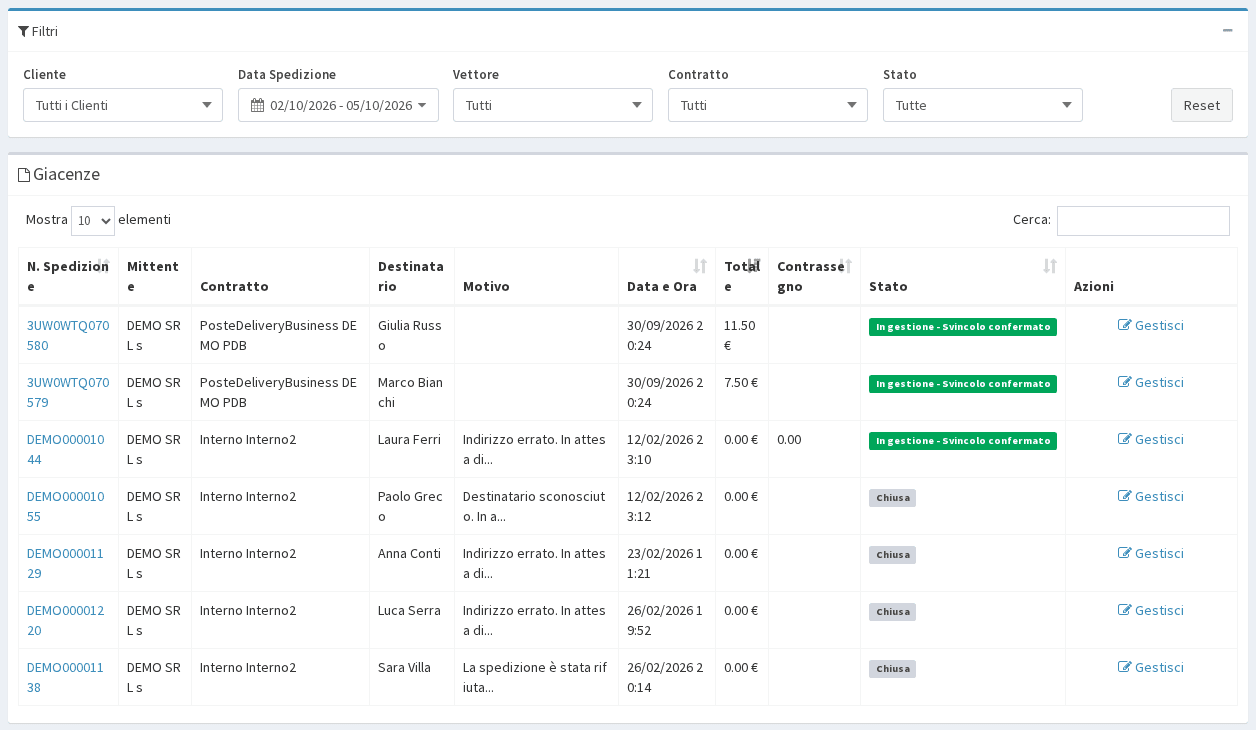This screenshot has width=1256, height=730.
Task: Click the Mittente column header
Action: click(154, 276)
